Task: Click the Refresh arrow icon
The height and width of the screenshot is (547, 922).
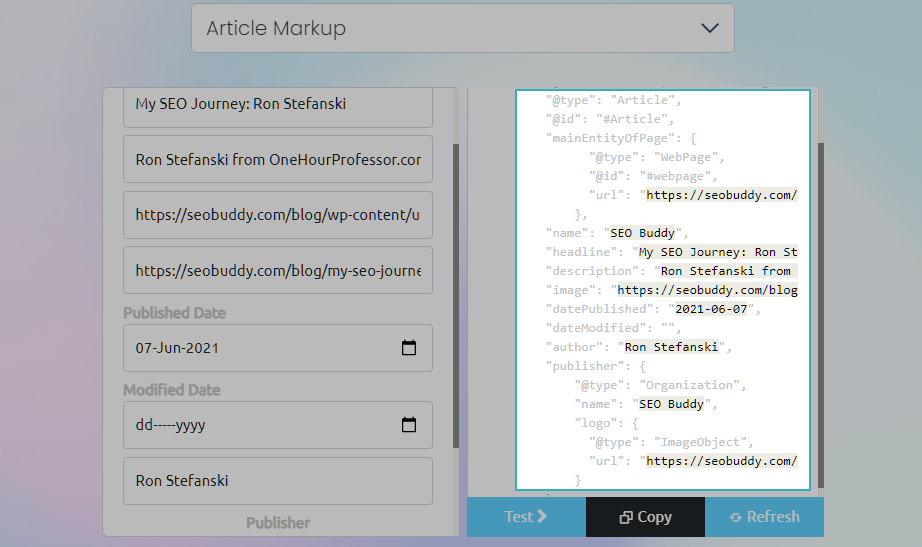Action: (736, 517)
